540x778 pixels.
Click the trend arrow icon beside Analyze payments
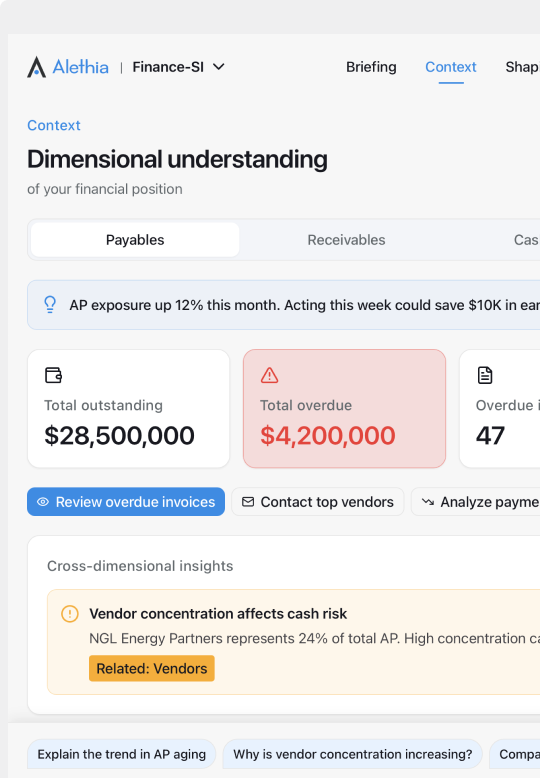(428, 502)
